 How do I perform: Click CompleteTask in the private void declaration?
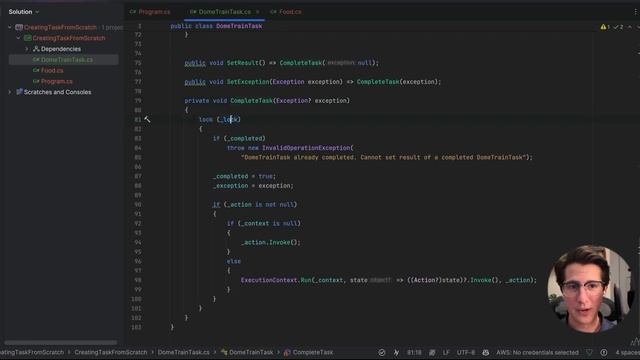click(251, 100)
